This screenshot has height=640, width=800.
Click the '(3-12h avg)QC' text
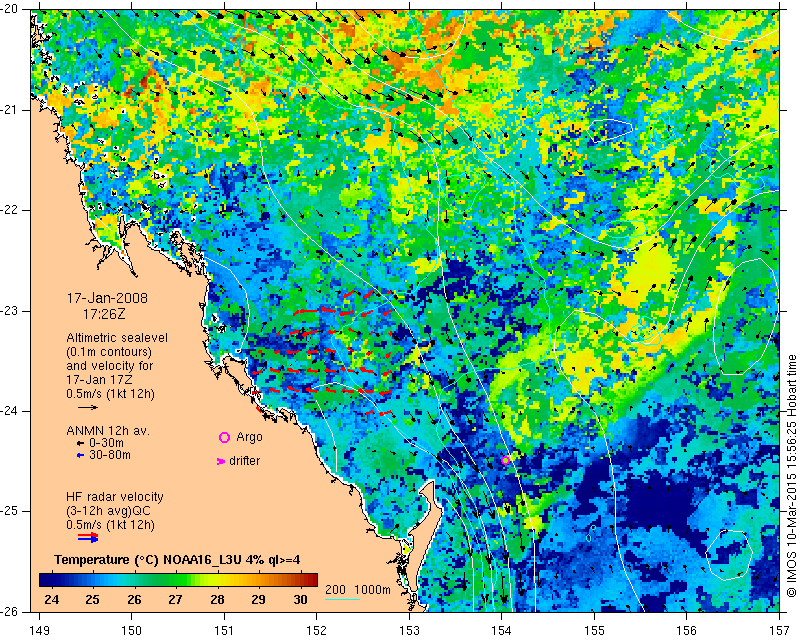pyautogui.click(x=108, y=511)
